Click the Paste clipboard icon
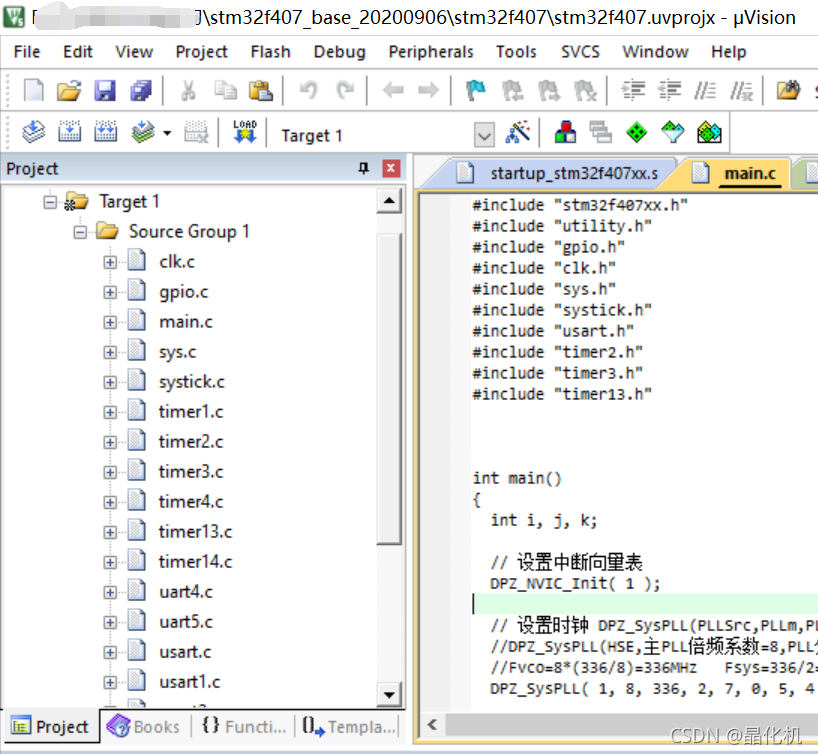The height and width of the screenshot is (754, 818). (x=261, y=90)
